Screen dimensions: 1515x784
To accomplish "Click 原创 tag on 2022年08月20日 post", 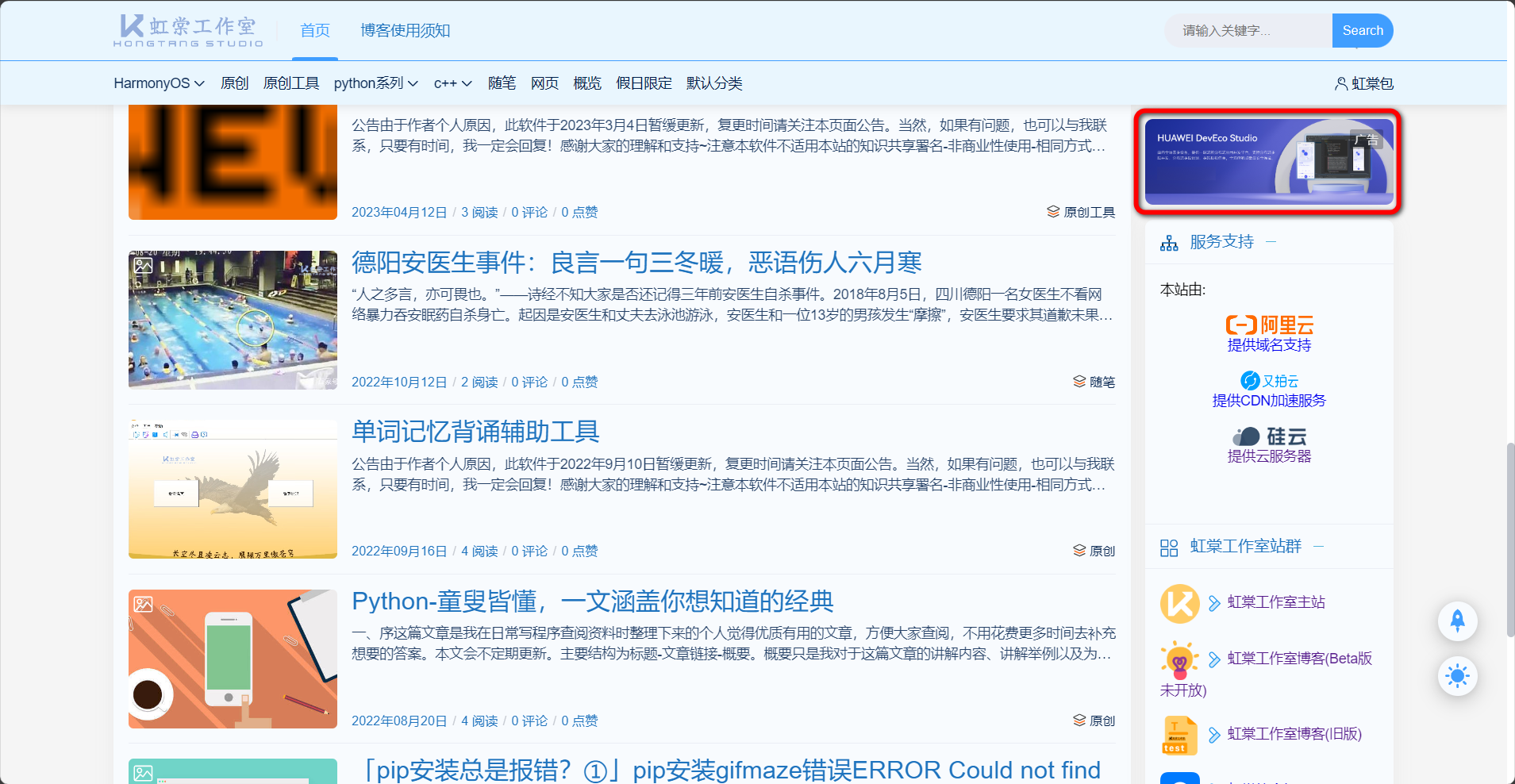I will coord(1102,721).
